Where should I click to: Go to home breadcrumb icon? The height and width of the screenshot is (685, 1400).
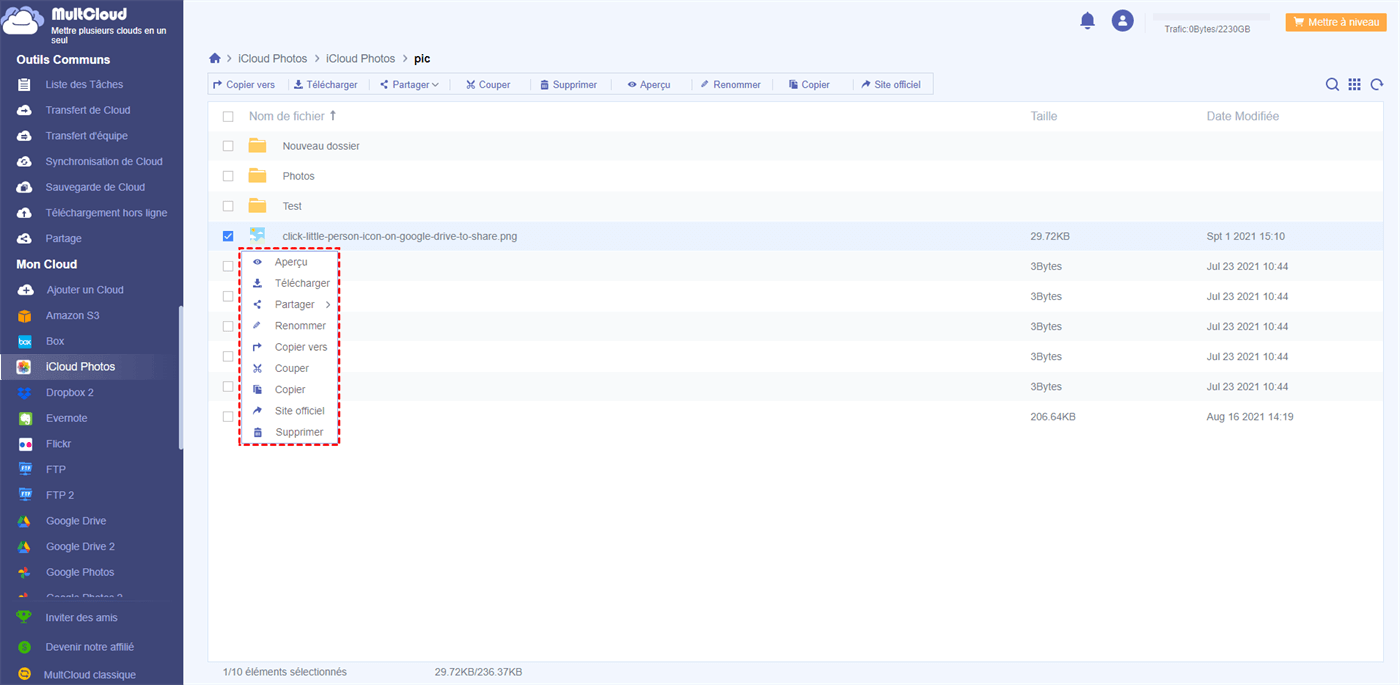[x=215, y=59]
